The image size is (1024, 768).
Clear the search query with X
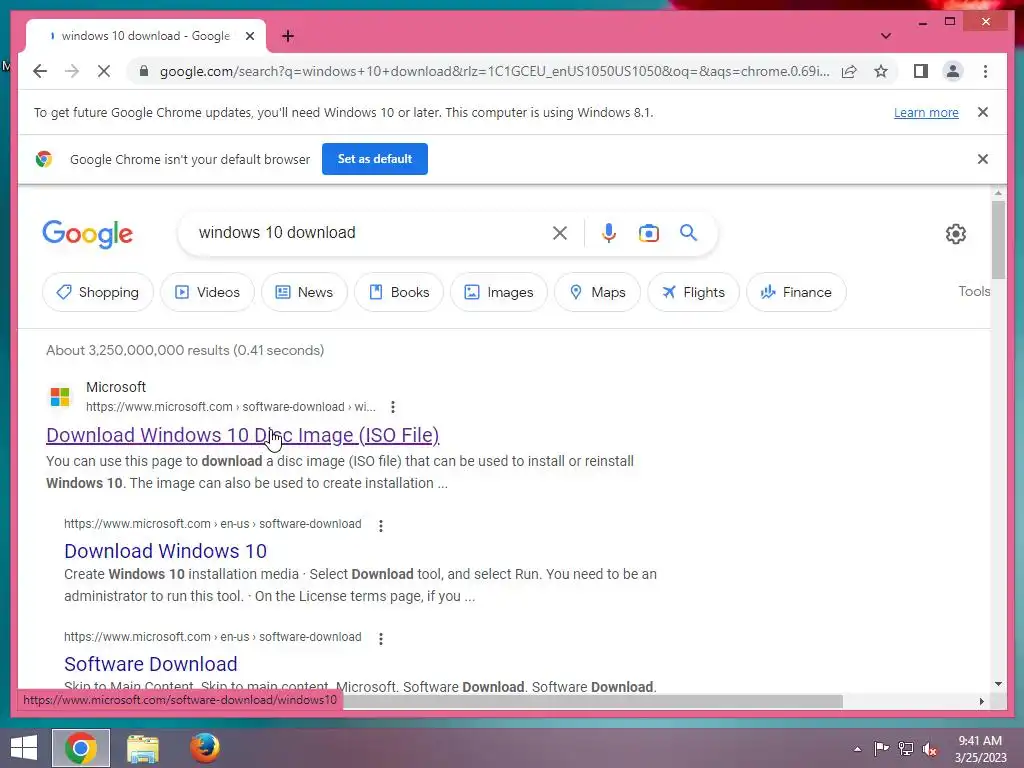point(560,233)
